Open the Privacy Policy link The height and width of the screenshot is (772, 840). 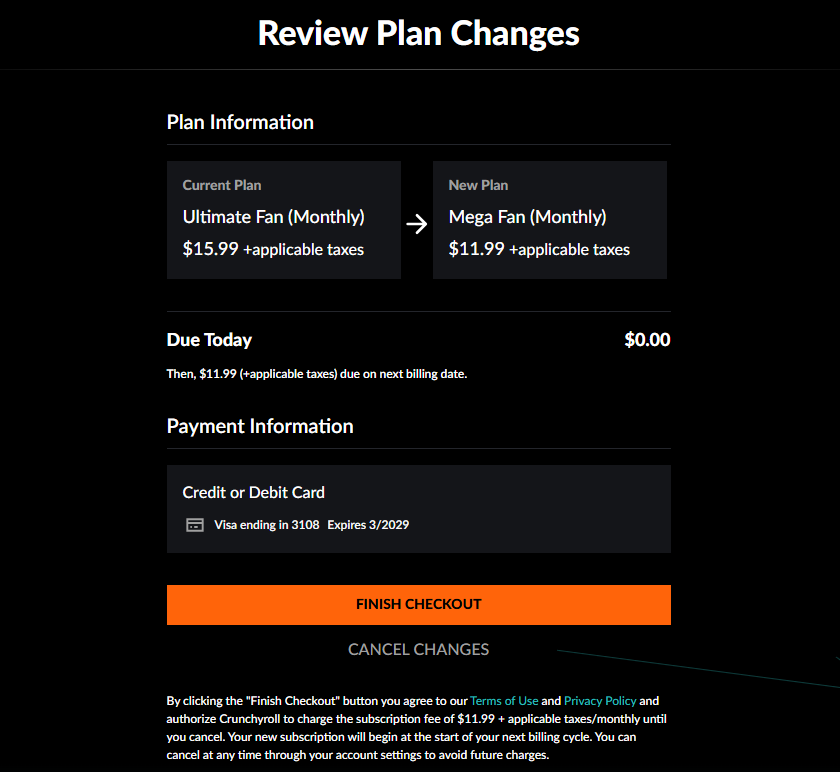pyautogui.click(x=600, y=700)
